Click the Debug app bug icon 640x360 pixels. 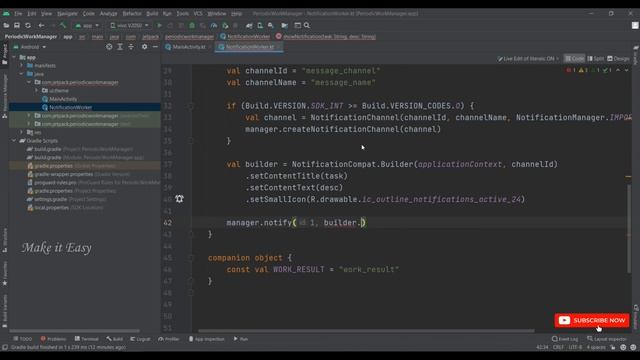click(192, 25)
